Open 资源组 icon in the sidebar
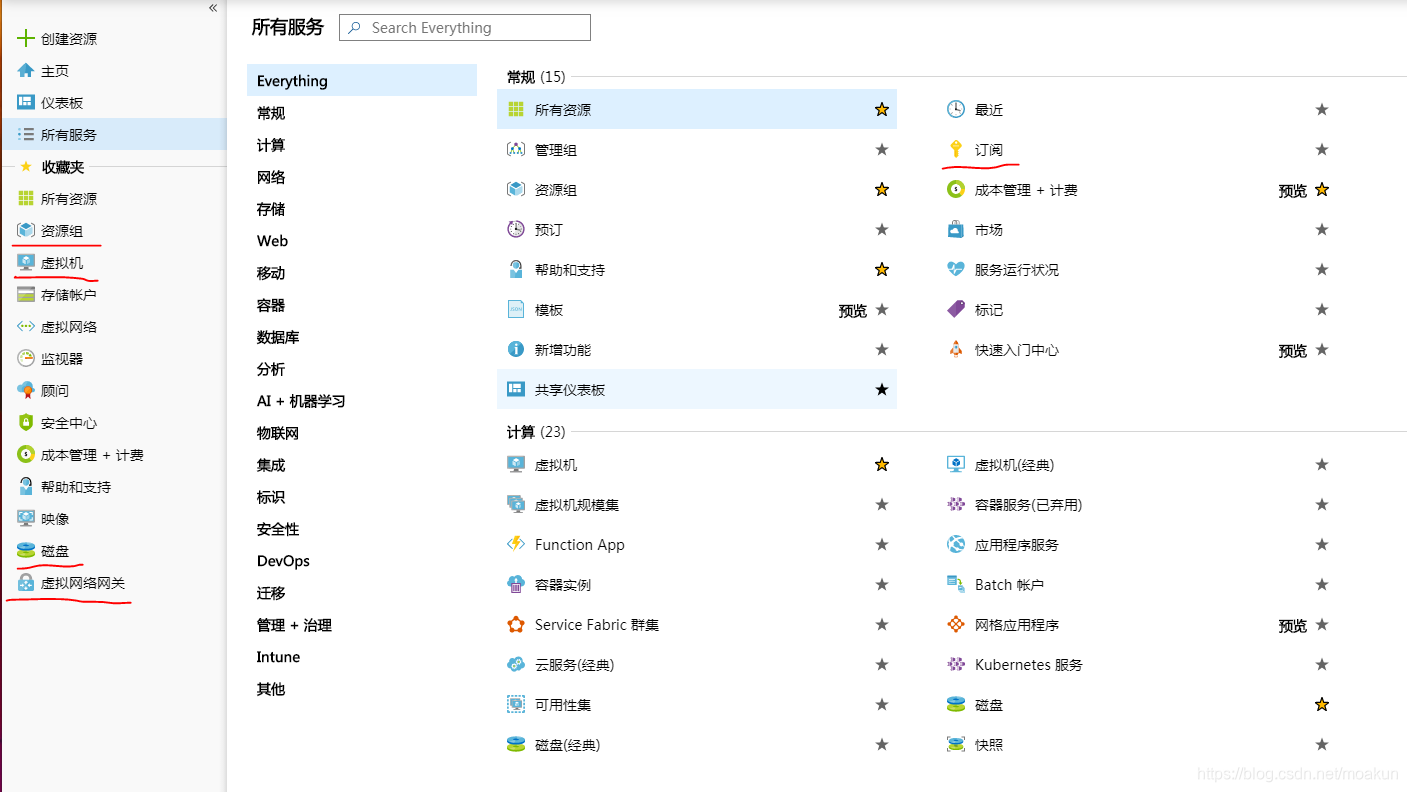This screenshot has width=1407, height=792. click(26, 231)
